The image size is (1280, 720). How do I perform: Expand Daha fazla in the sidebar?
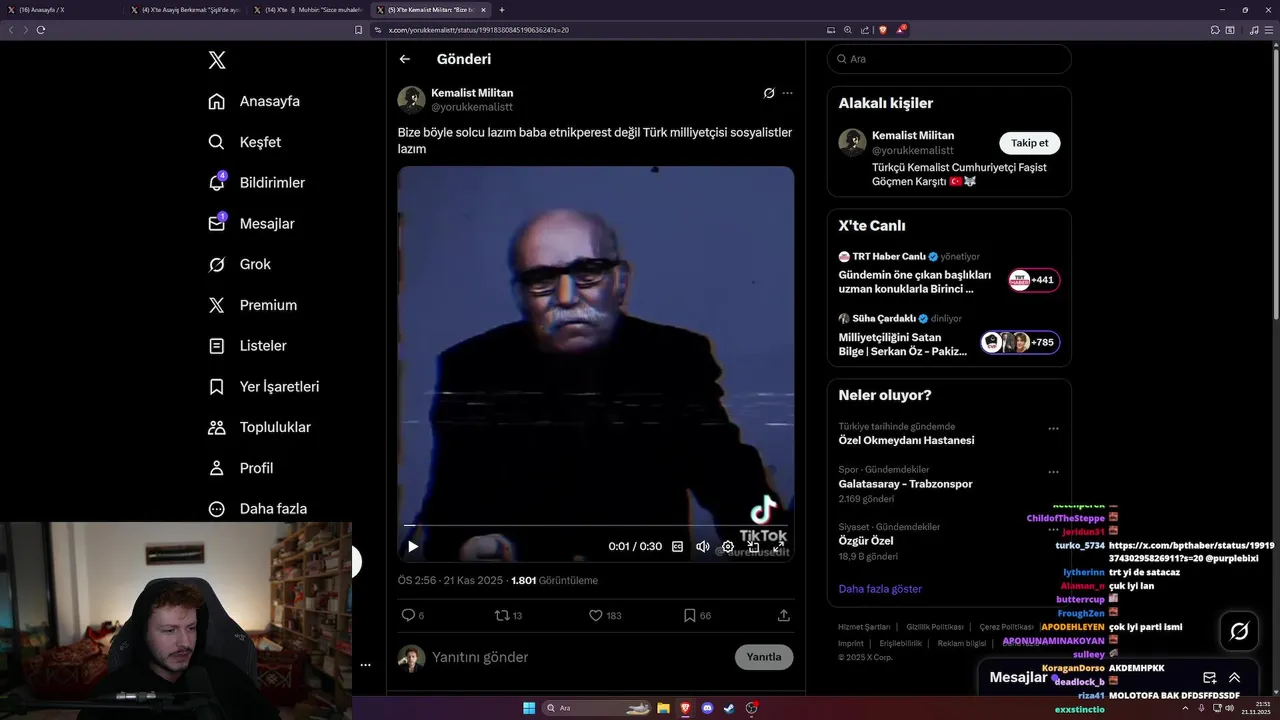click(257, 509)
